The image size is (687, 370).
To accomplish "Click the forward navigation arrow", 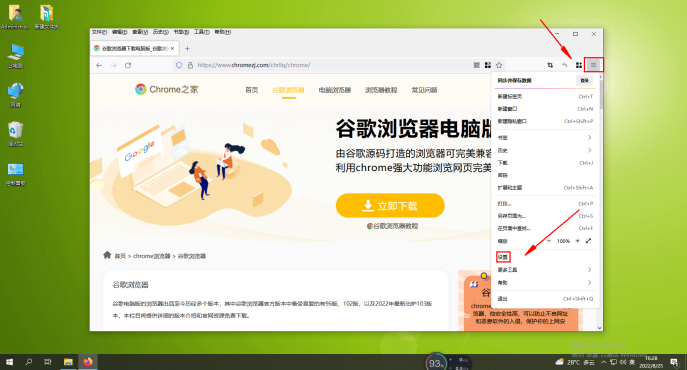I will click(x=113, y=65).
